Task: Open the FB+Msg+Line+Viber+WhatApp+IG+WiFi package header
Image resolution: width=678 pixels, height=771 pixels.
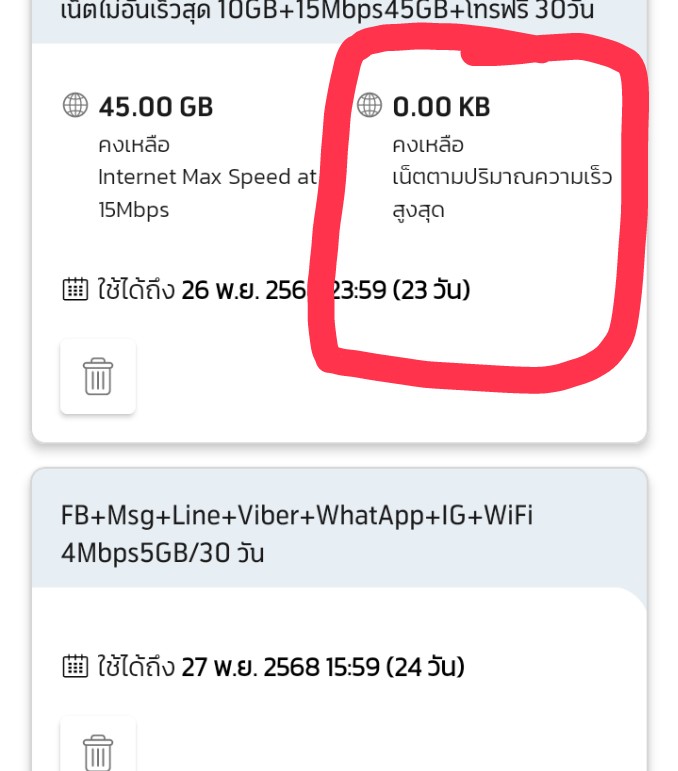Action: point(339,528)
